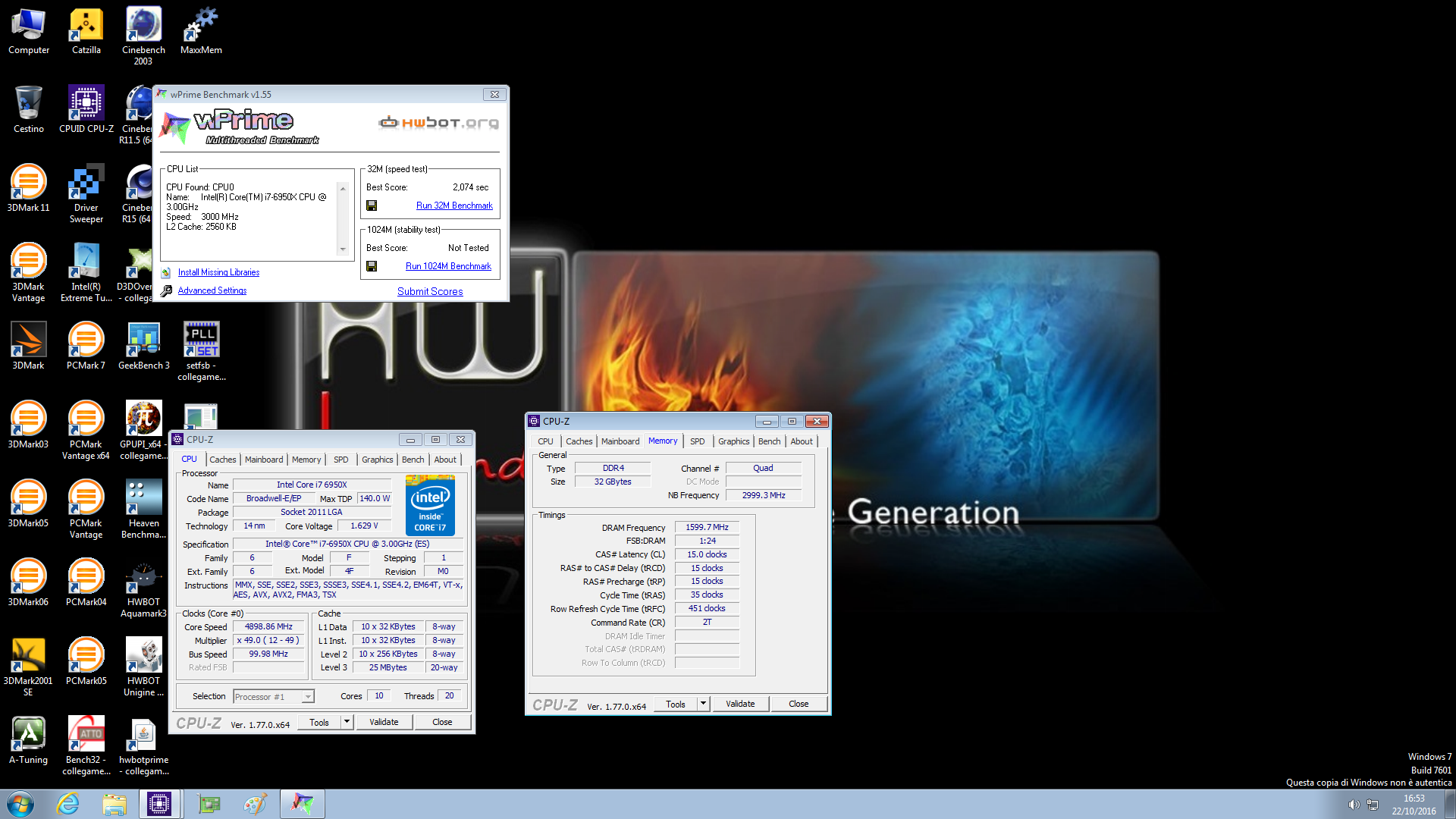This screenshot has width=1456, height=819.
Task: Click Close button in left CPU-Z window
Action: pos(442,722)
